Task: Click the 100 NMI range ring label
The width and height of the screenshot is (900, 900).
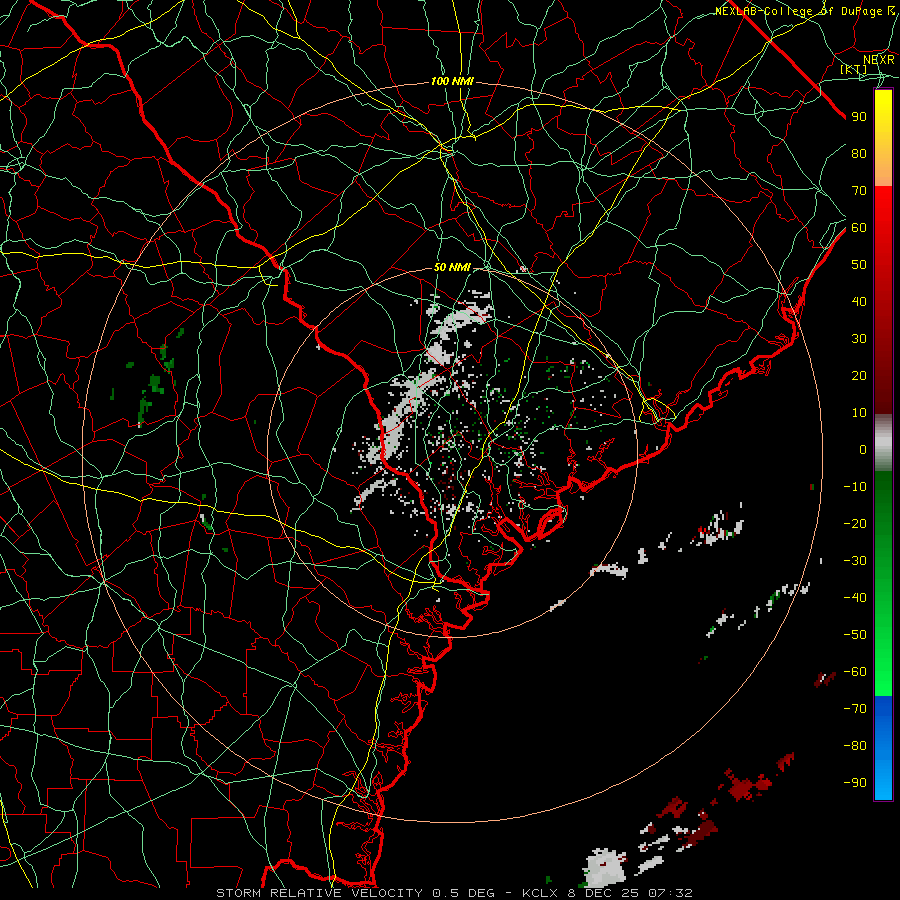Action: tap(452, 82)
